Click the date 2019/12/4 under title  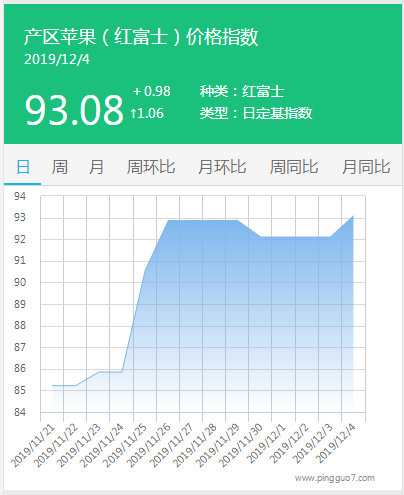(57, 59)
